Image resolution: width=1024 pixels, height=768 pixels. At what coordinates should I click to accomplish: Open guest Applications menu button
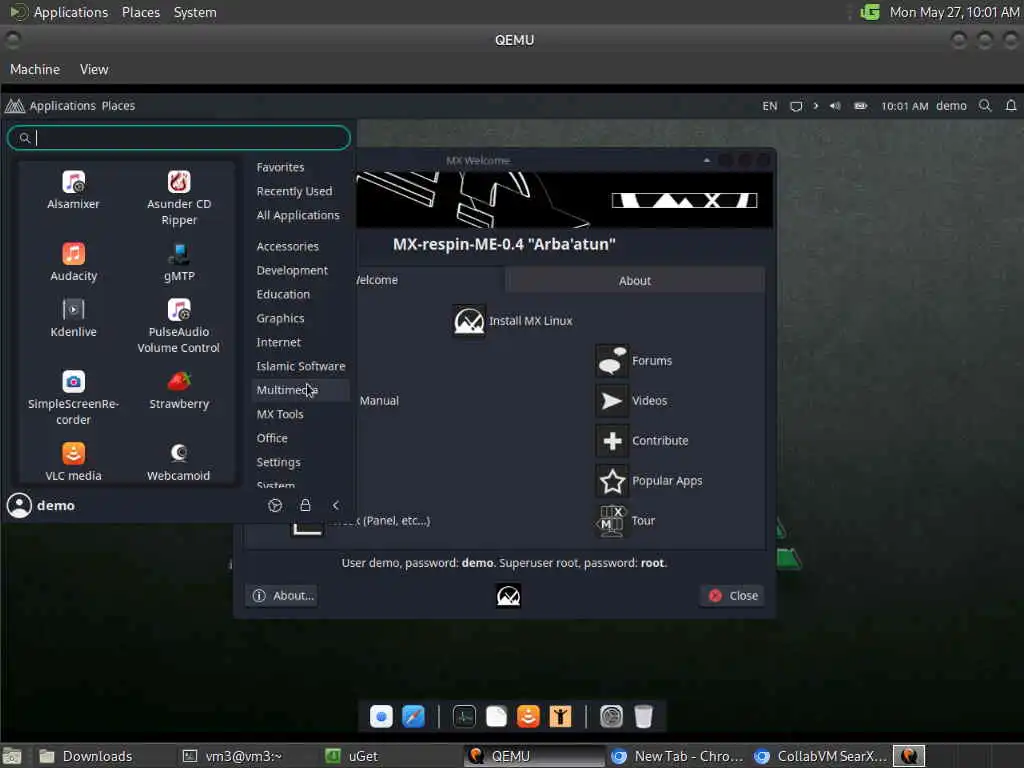coord(50,106)
